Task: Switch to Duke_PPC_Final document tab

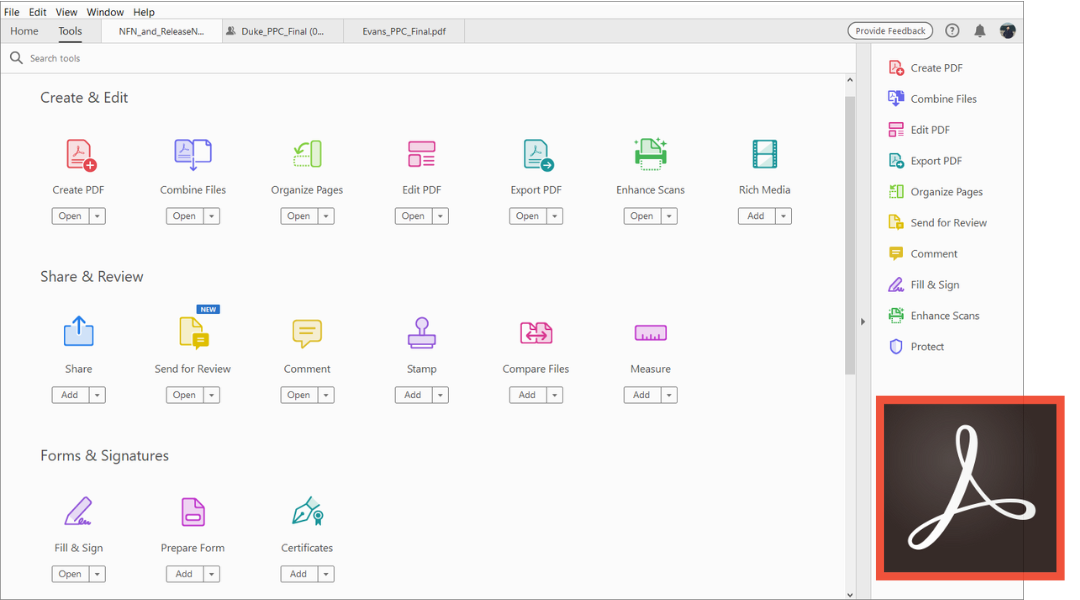Action: point(282,31)
